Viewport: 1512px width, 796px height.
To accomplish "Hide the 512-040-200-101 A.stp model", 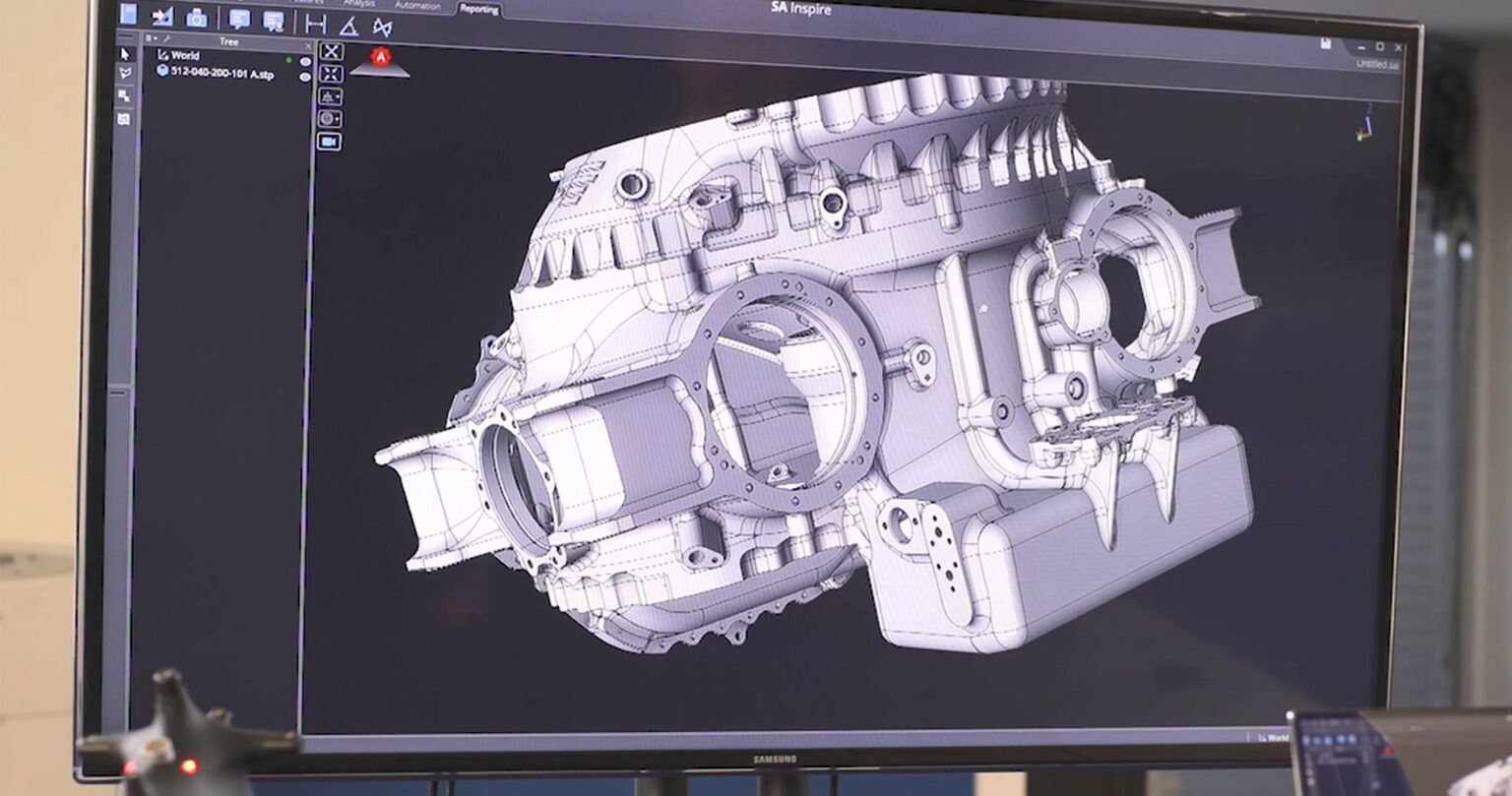I will click(x=307, y=76).
